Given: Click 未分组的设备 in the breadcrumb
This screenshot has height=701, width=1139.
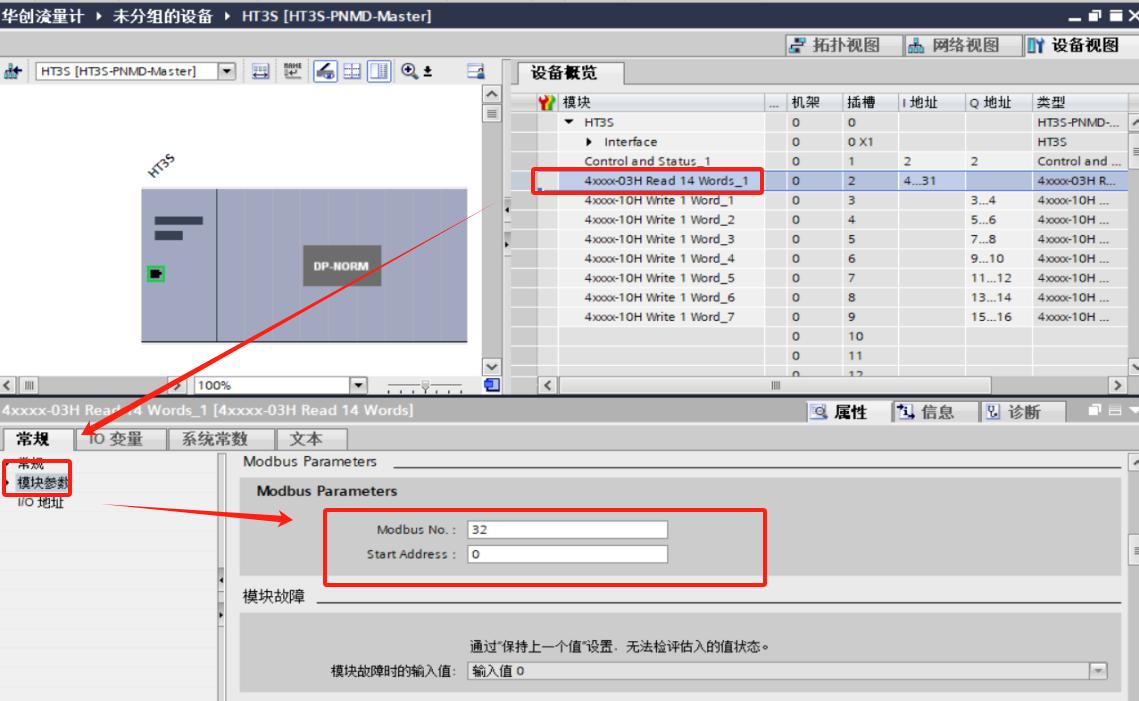Looking at the screenshot, I should click(x=163, y=16).
